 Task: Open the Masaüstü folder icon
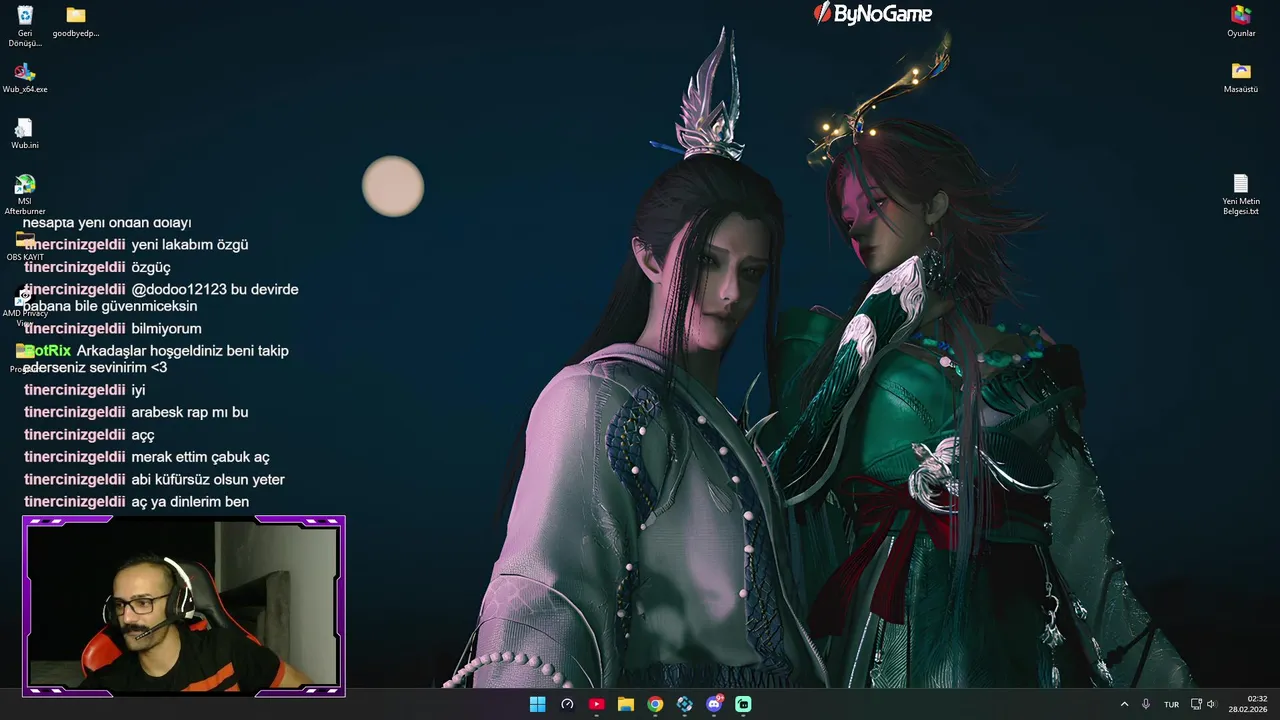[x=1241, y=78]
